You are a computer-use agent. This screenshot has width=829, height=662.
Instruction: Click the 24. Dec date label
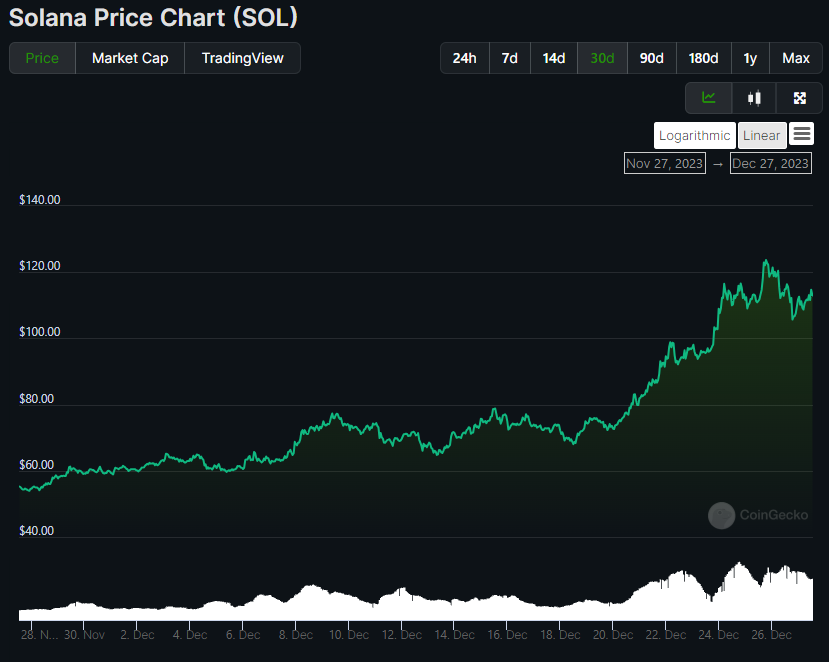click(x=719, y=635)
